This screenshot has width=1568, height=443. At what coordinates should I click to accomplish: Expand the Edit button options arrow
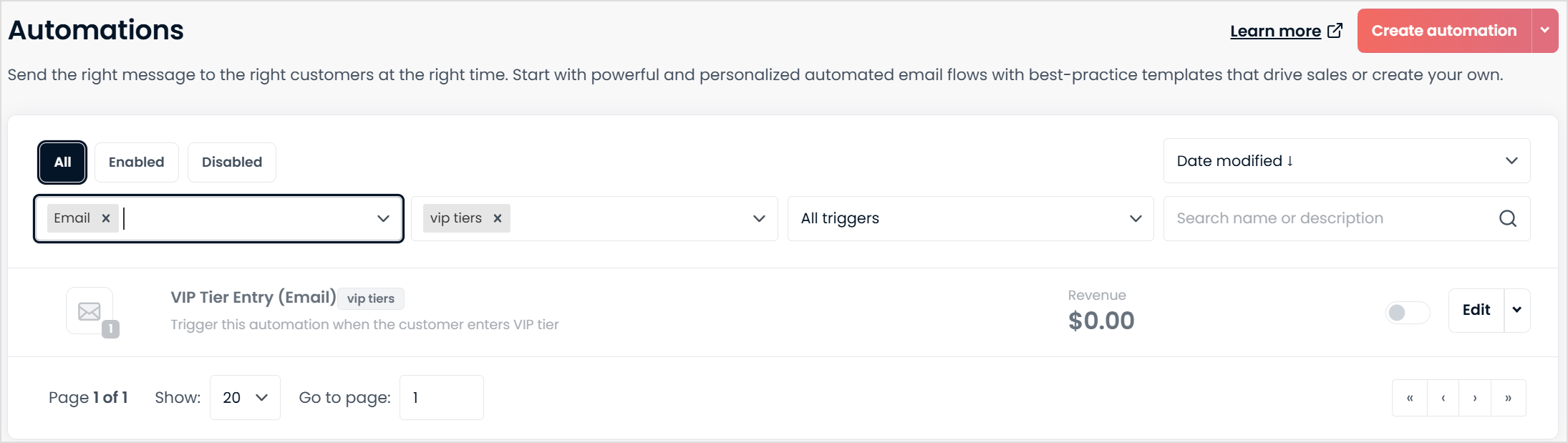pos(1517,310)
